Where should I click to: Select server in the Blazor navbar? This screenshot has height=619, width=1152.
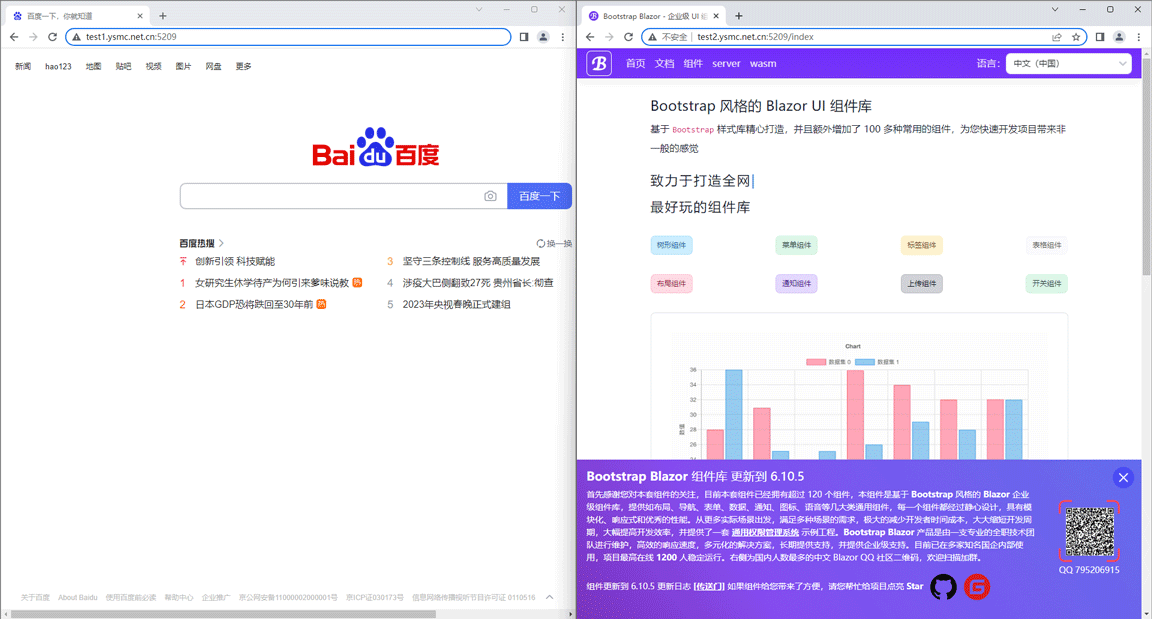click(x=726, y=64)
